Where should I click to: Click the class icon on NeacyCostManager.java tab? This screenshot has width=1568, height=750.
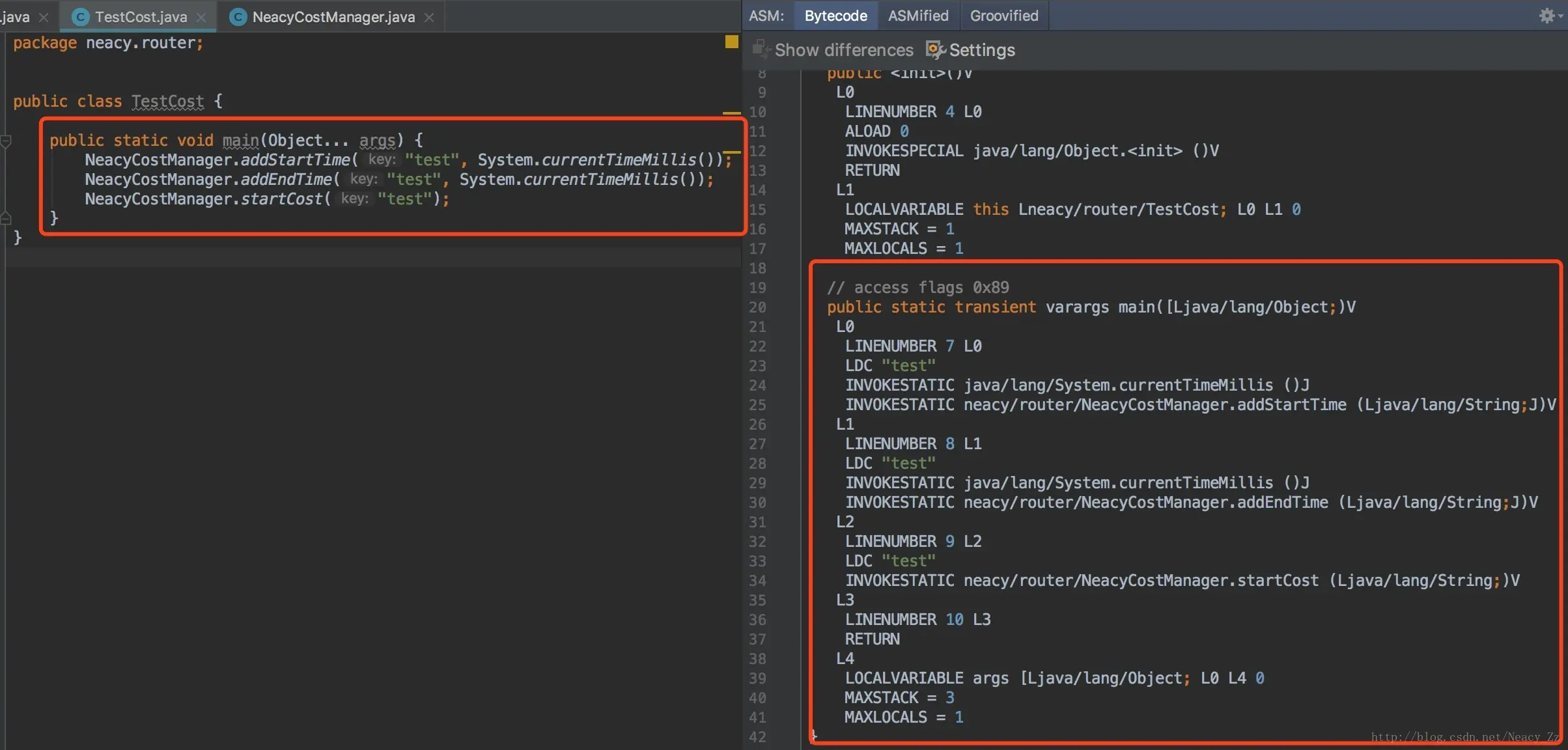238,17
